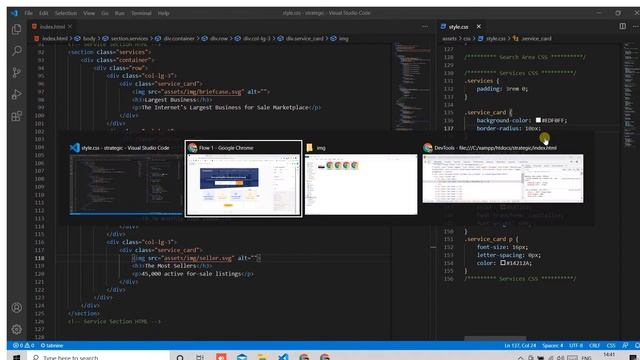The width and height of the screenshot is (640, 360).
Task: Click the horizontal scrollbar in style.css editor
Action: tap(495, 338)
